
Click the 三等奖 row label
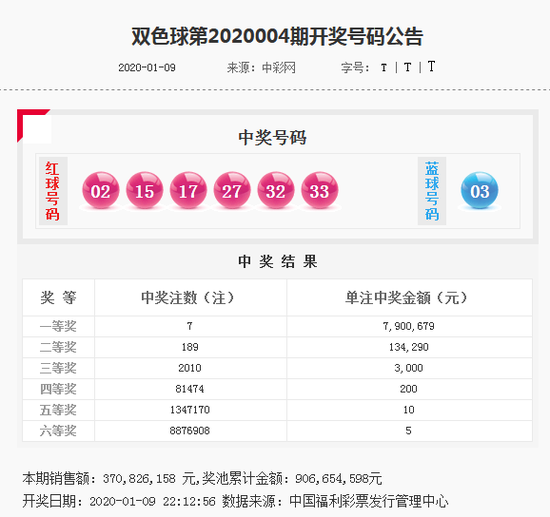(x=58, y=368)
